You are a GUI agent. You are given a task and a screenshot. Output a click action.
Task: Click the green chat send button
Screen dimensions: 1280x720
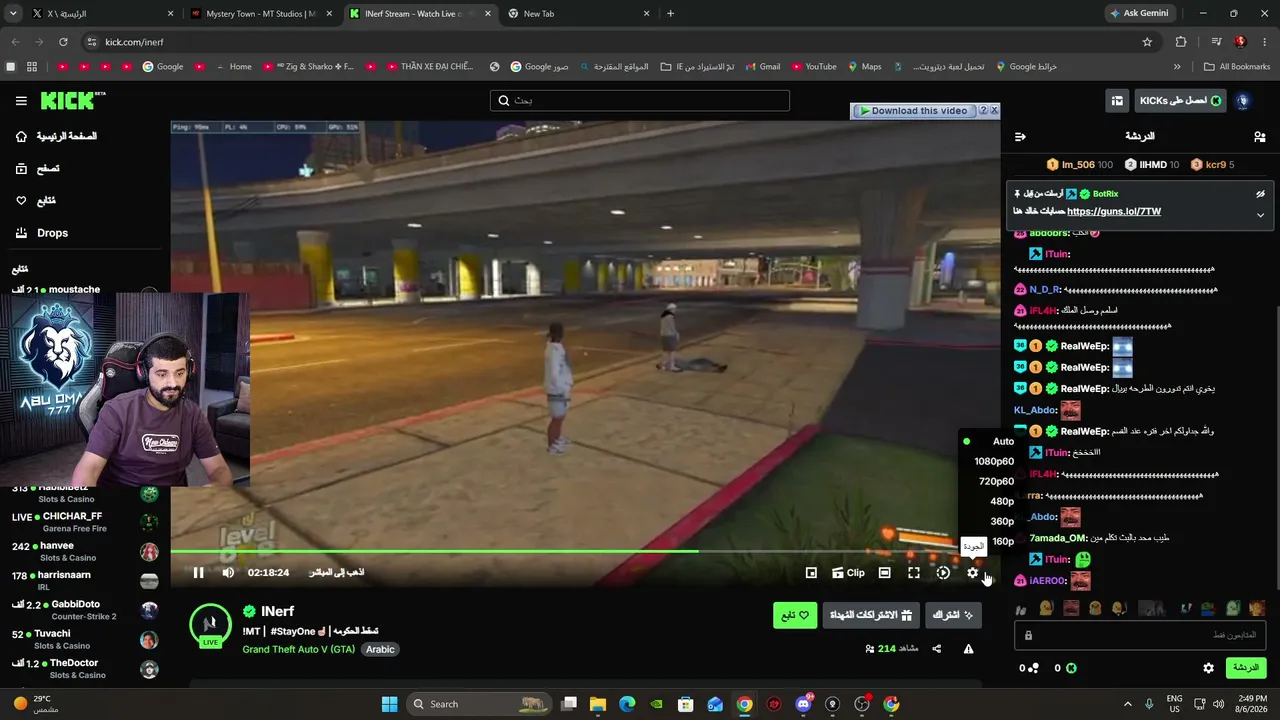click(x=1245, y=668)
